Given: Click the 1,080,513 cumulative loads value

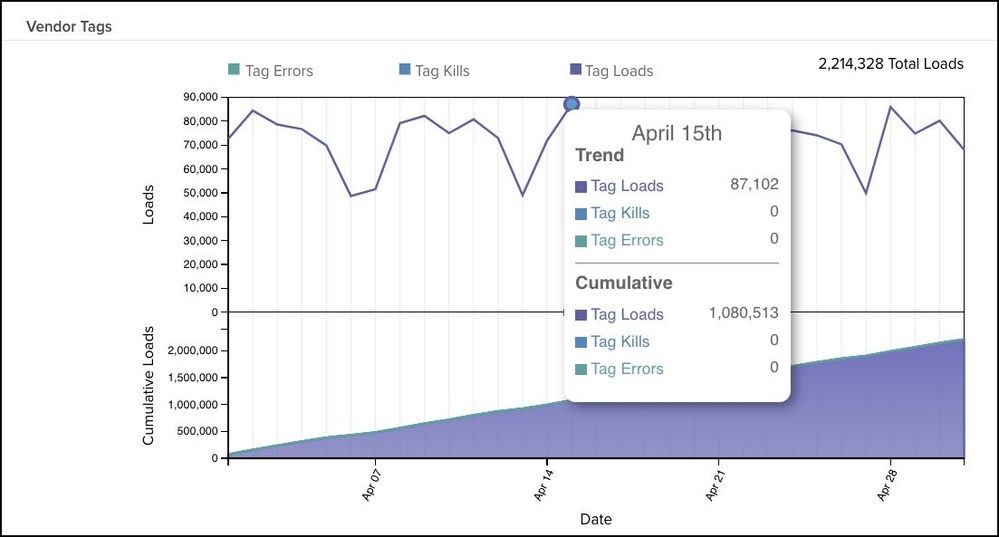Looking at the screenshot, I should [x=743, y=313].
